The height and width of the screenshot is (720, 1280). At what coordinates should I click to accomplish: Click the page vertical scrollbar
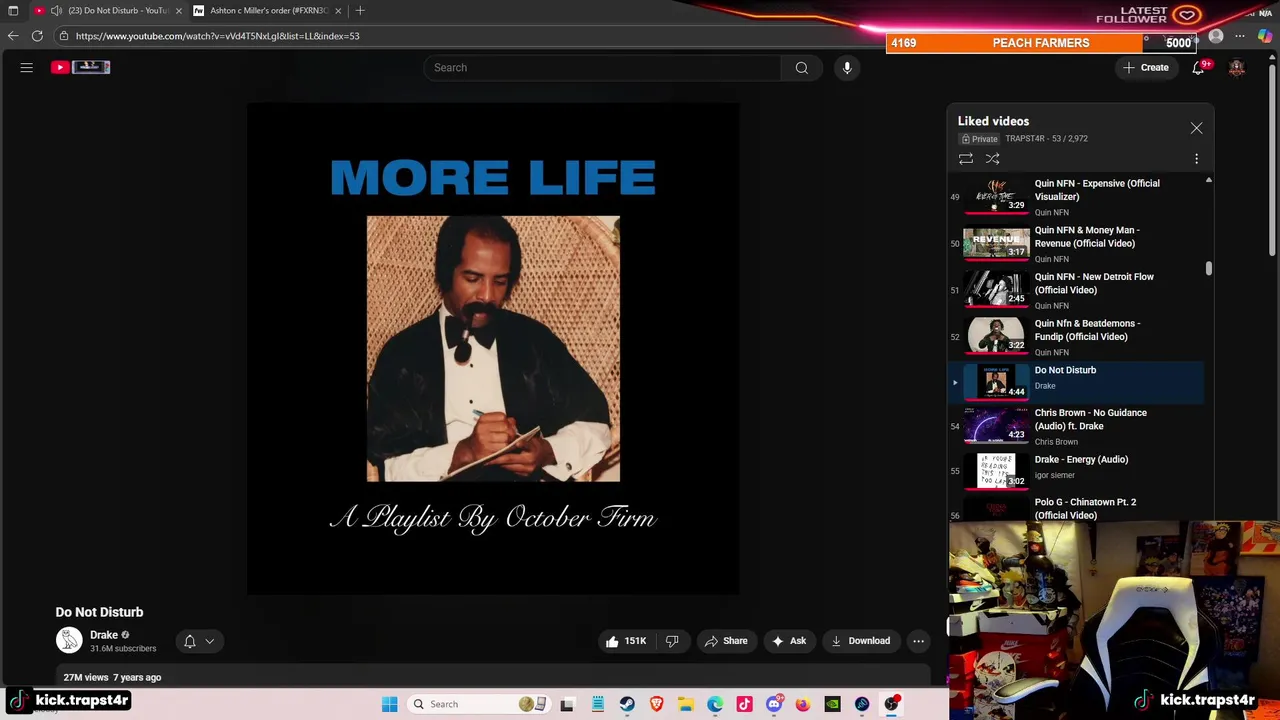coord(1273,160)
